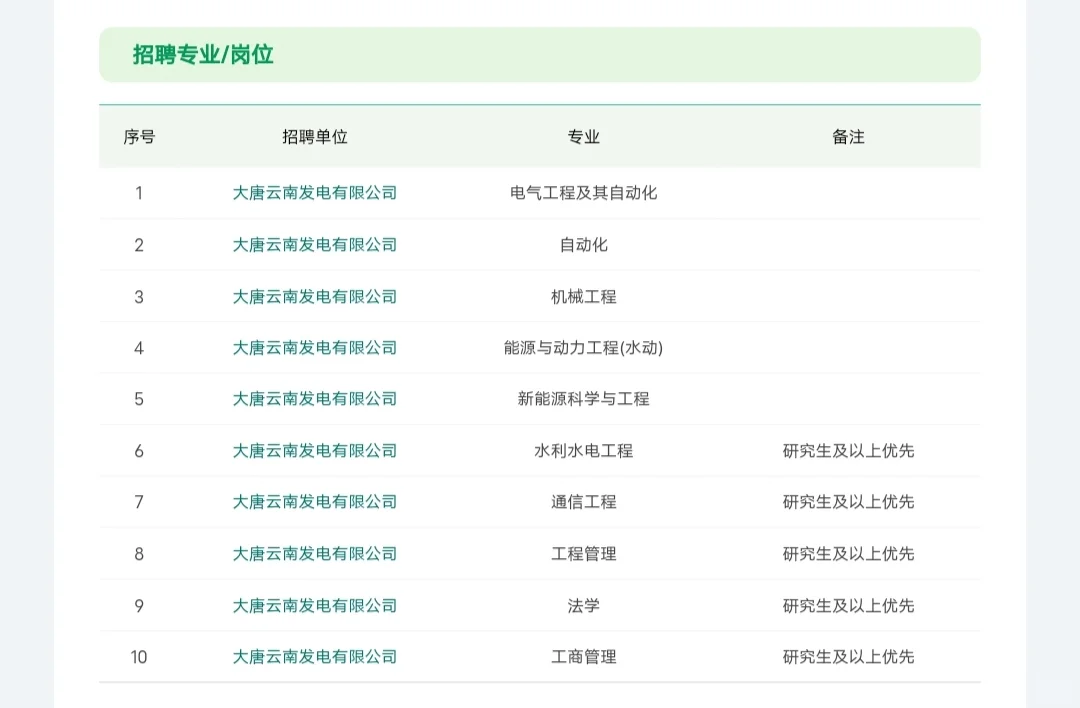The height and width of the screenshot is (708, 1080).
Task: Click 研究生及以上优先 note for 工程管理
Action: click(x=848, y=554)
